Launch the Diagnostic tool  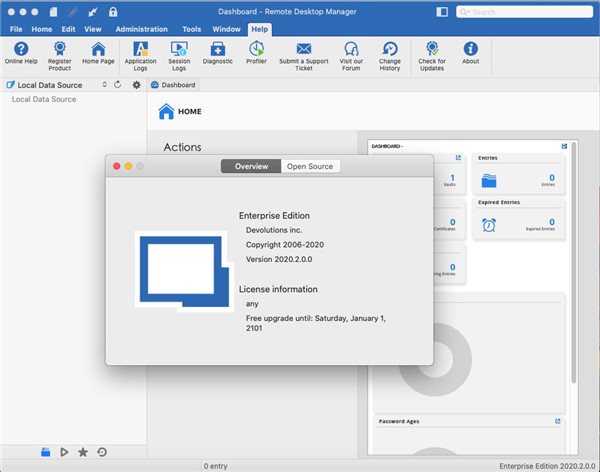pos(218,53)
